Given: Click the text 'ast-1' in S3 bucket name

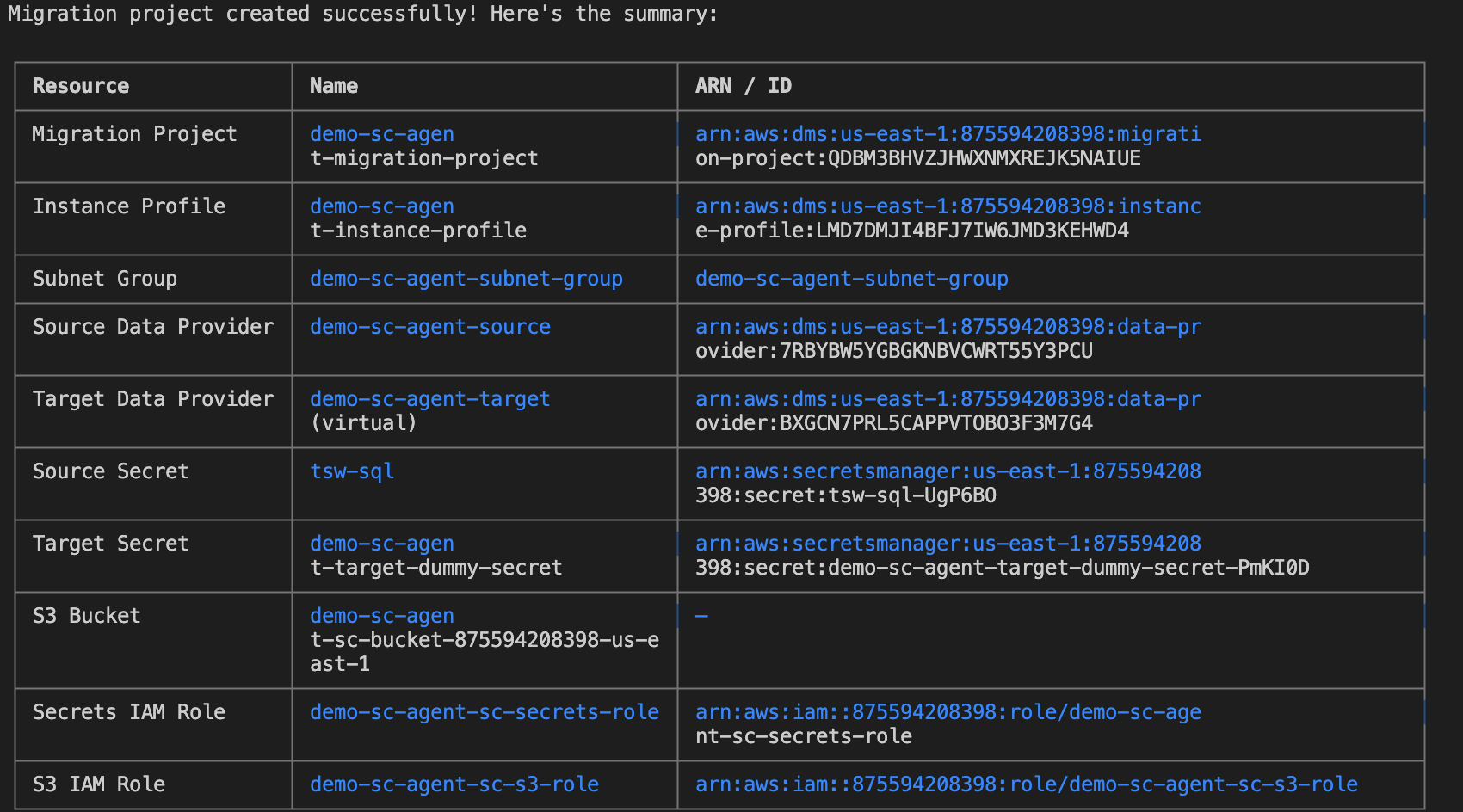Looking at the screenshot, I should (x=340, y=664).
